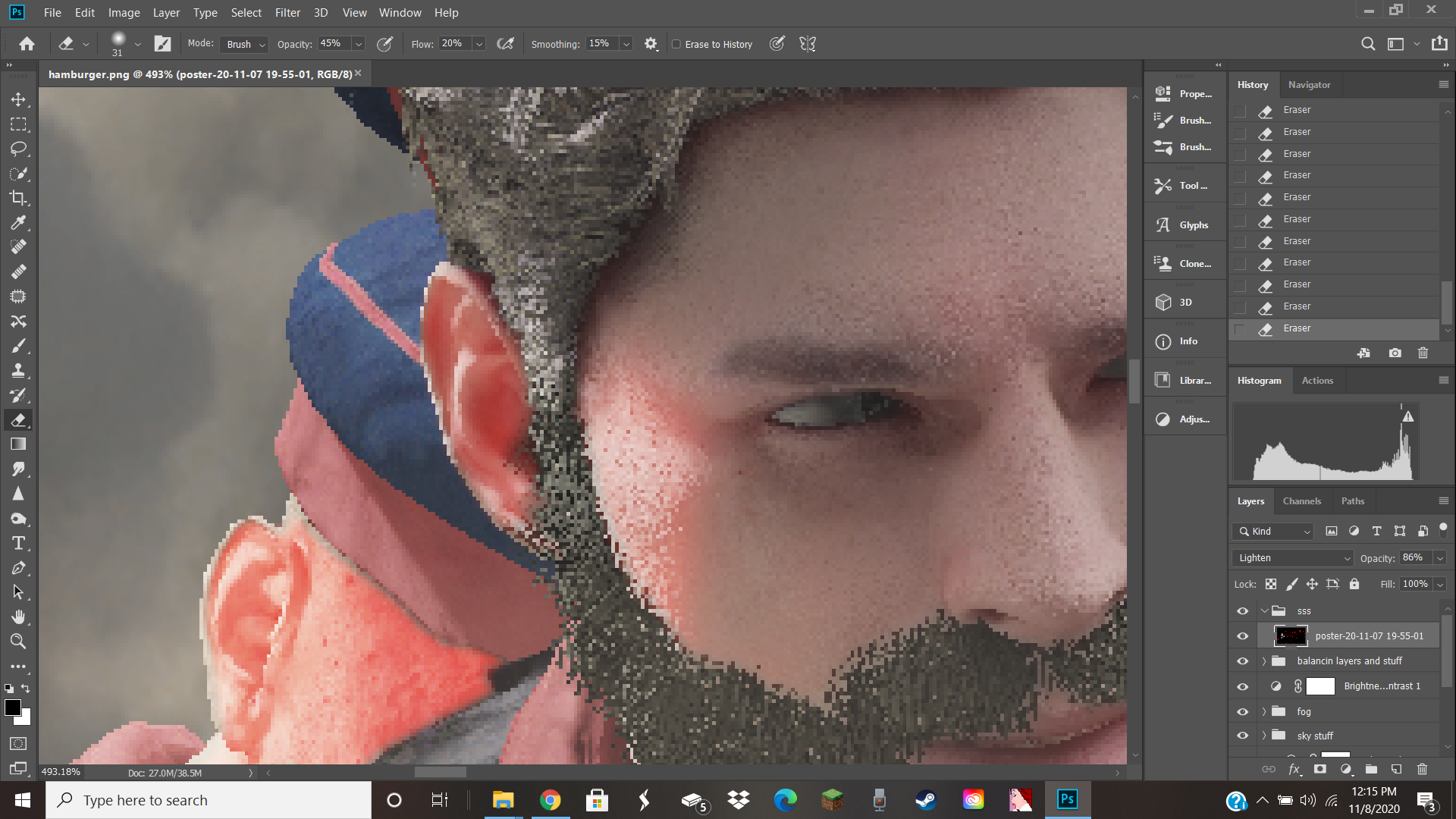Open the Filter menu
This screenshot has width=1456, height=819.
tap(287, 13)
